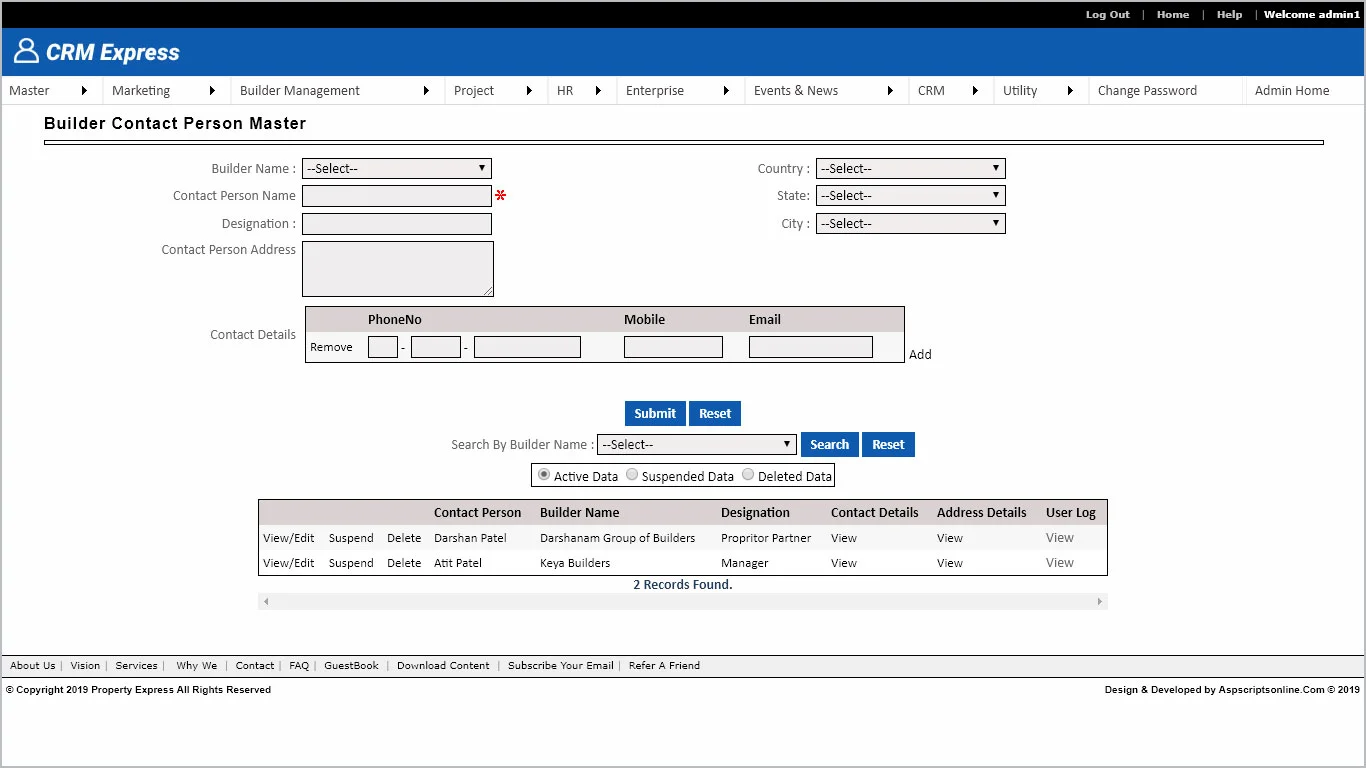Select the Deleted Data radio button

pyautogui.click(x=748, y=475)
